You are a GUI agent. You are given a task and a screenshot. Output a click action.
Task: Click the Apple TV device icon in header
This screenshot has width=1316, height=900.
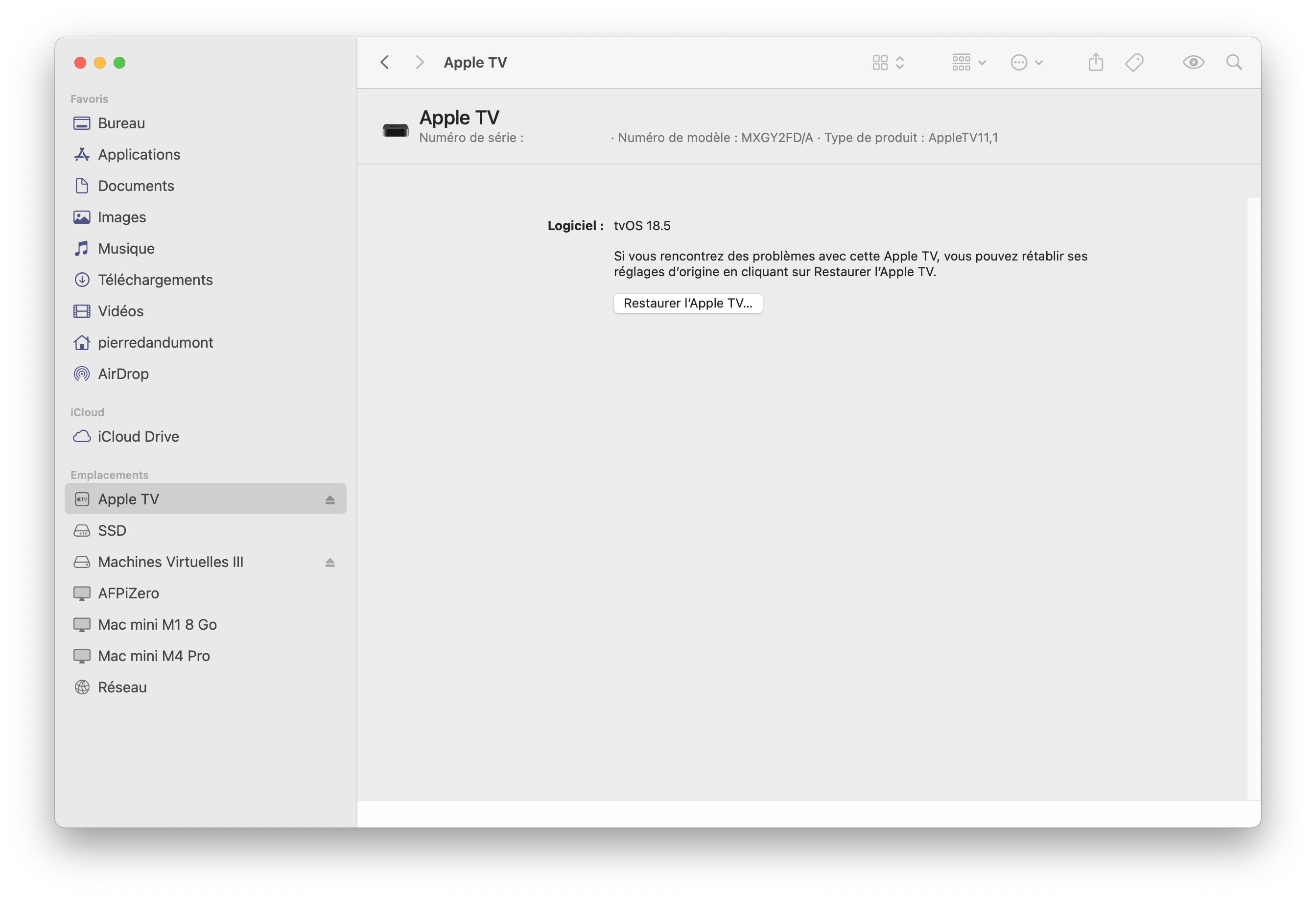[x=395, y=130]
